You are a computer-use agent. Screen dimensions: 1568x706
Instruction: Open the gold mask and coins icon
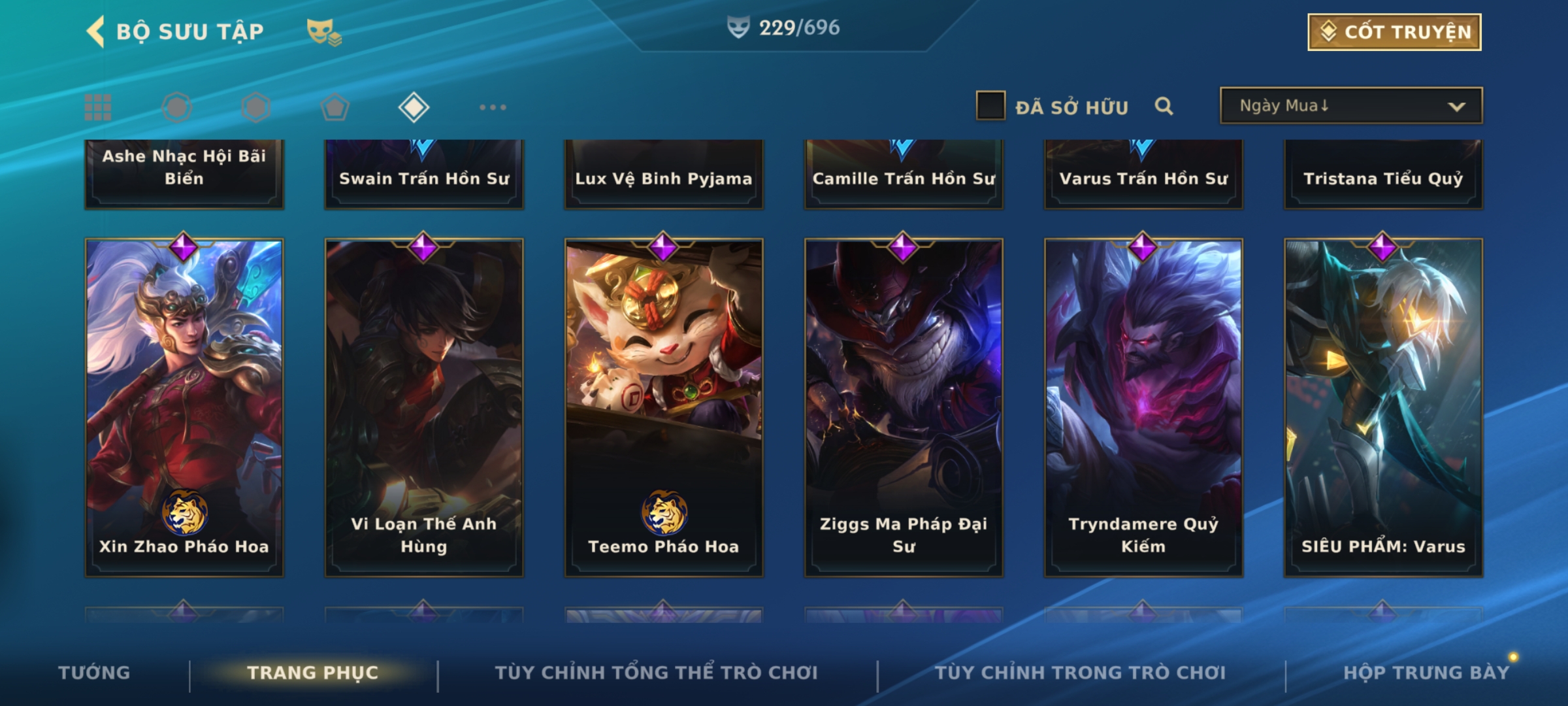pos(324,31)
